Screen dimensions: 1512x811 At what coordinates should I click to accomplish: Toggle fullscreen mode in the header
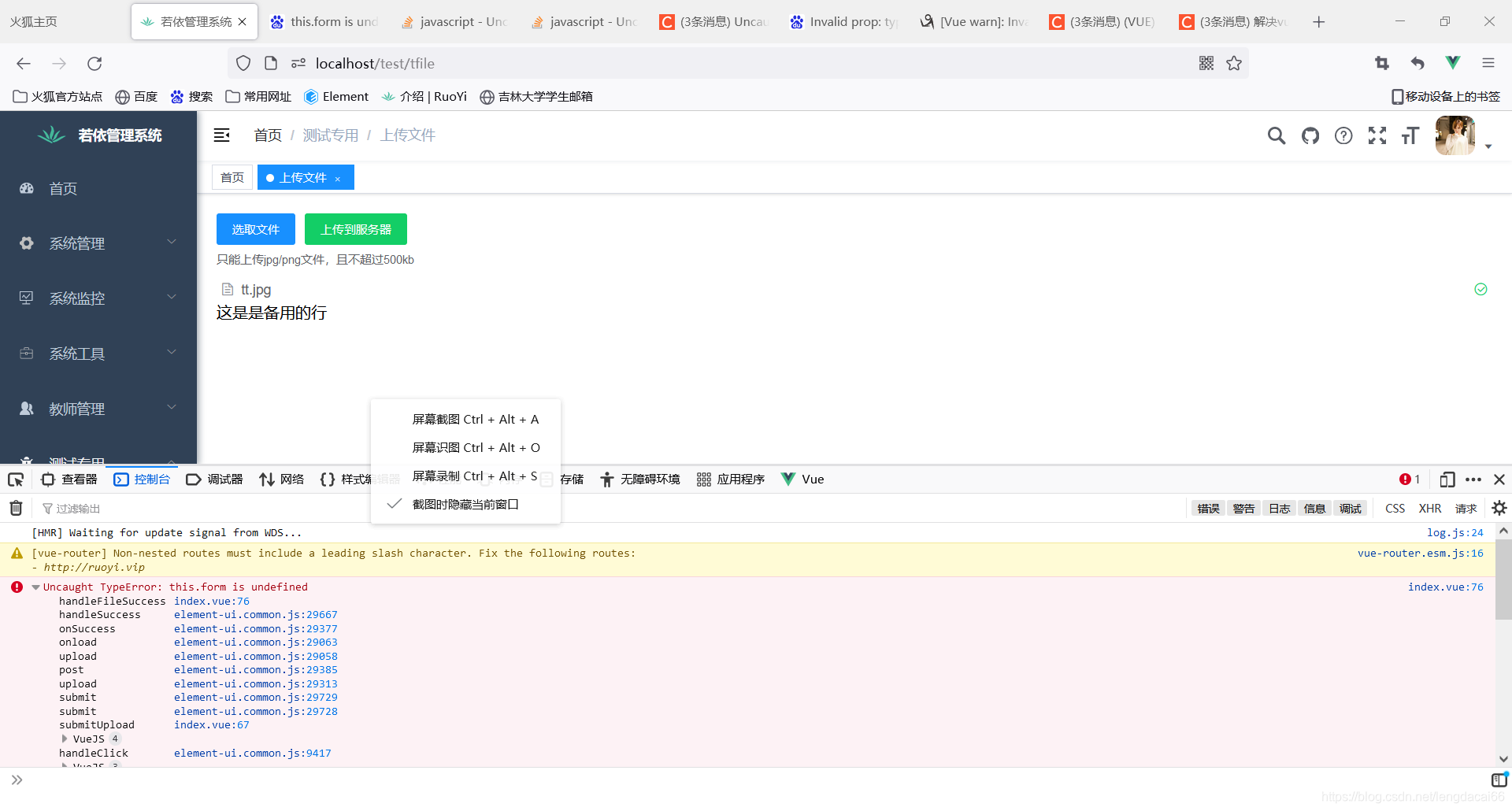tap(1377, 135)
